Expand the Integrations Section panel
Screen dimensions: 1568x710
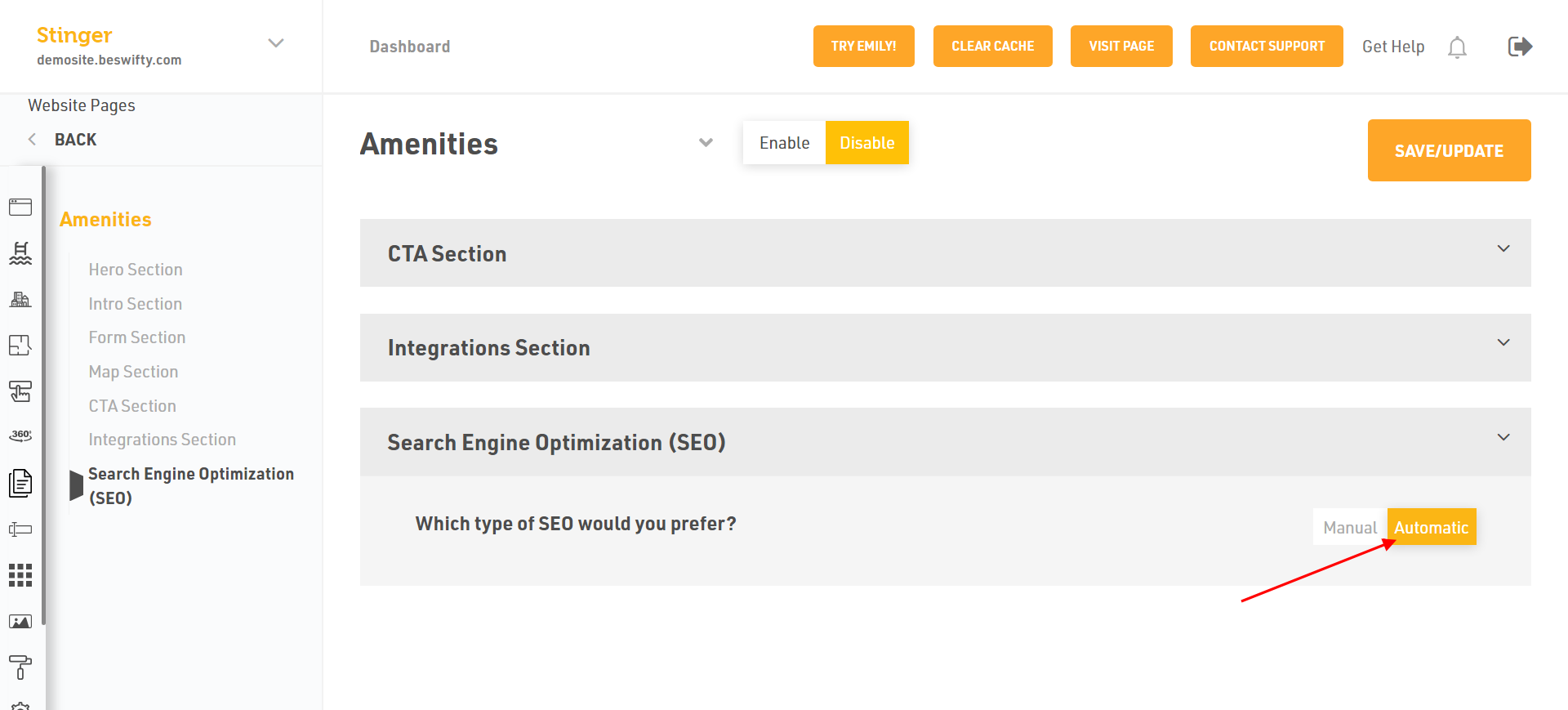pyautogui.click(x=945, y=348)
